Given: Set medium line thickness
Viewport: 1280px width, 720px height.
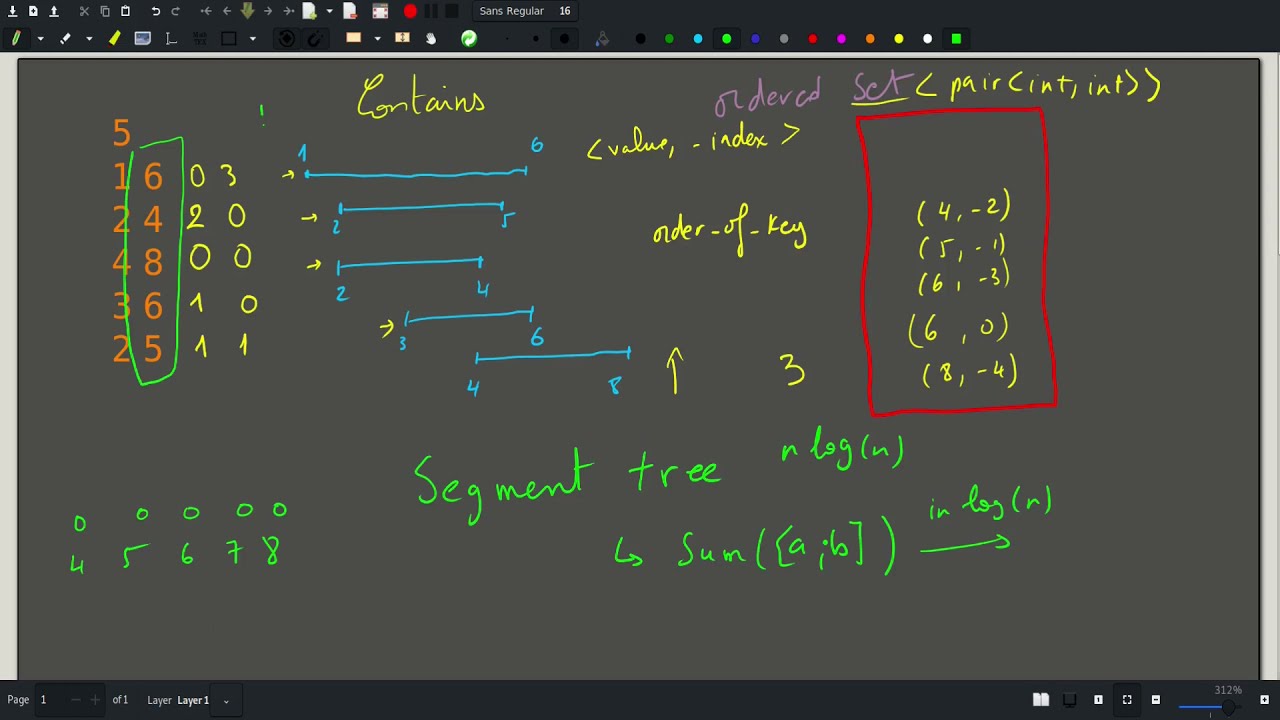Looking at the screenshot, I should [536, 39].
